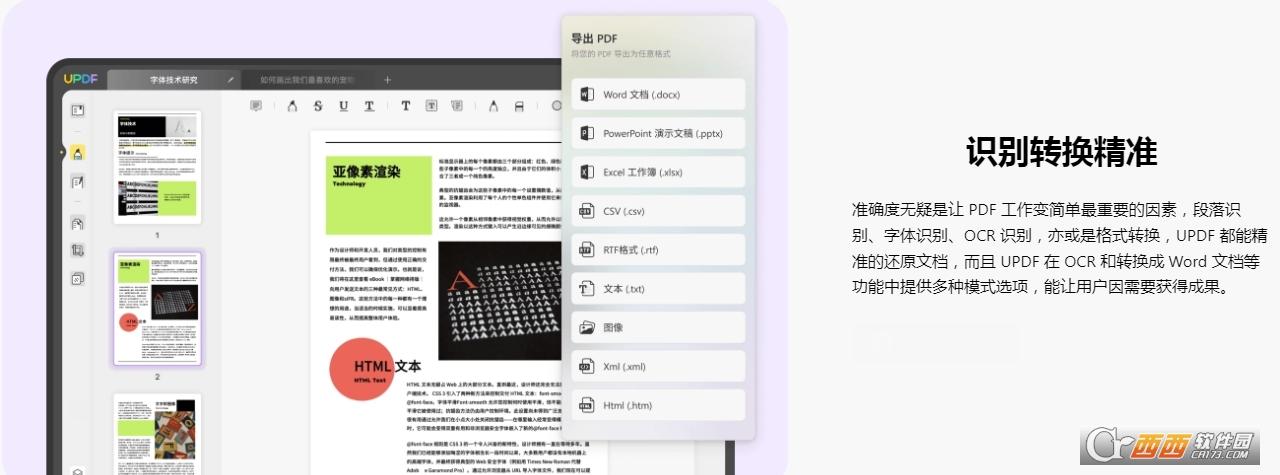Click the PowerPoint file icon
This screenshot has height=475, width=1280.
[x=587, y=133]
